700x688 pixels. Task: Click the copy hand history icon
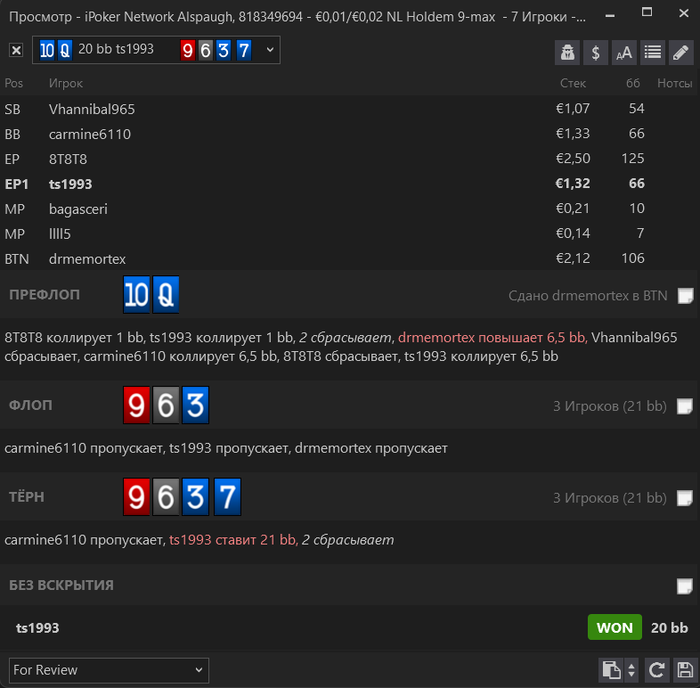[612, 670]
